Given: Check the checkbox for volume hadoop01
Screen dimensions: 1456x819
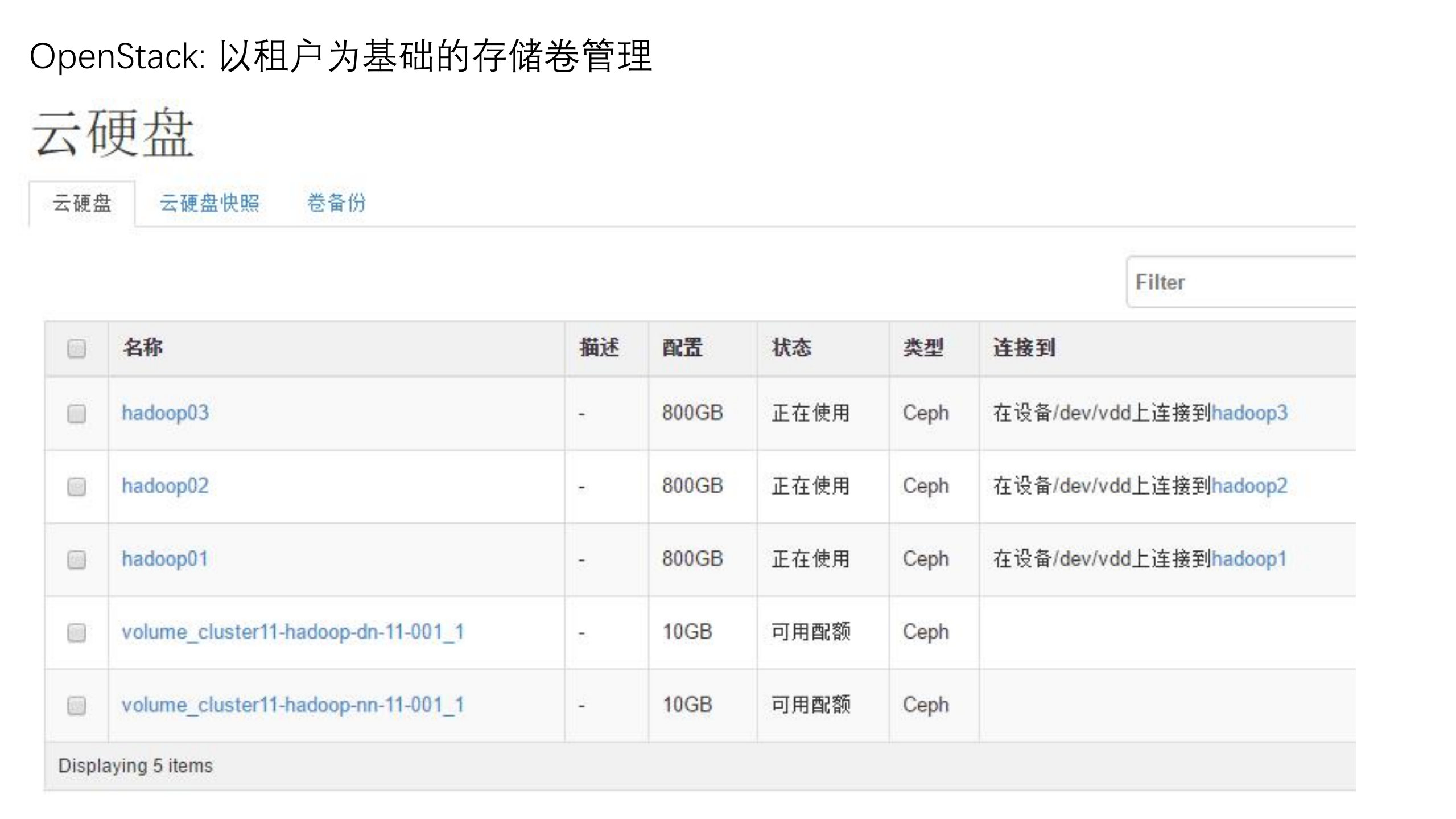Looking at the screenshot, I should [x=76, y=559].
